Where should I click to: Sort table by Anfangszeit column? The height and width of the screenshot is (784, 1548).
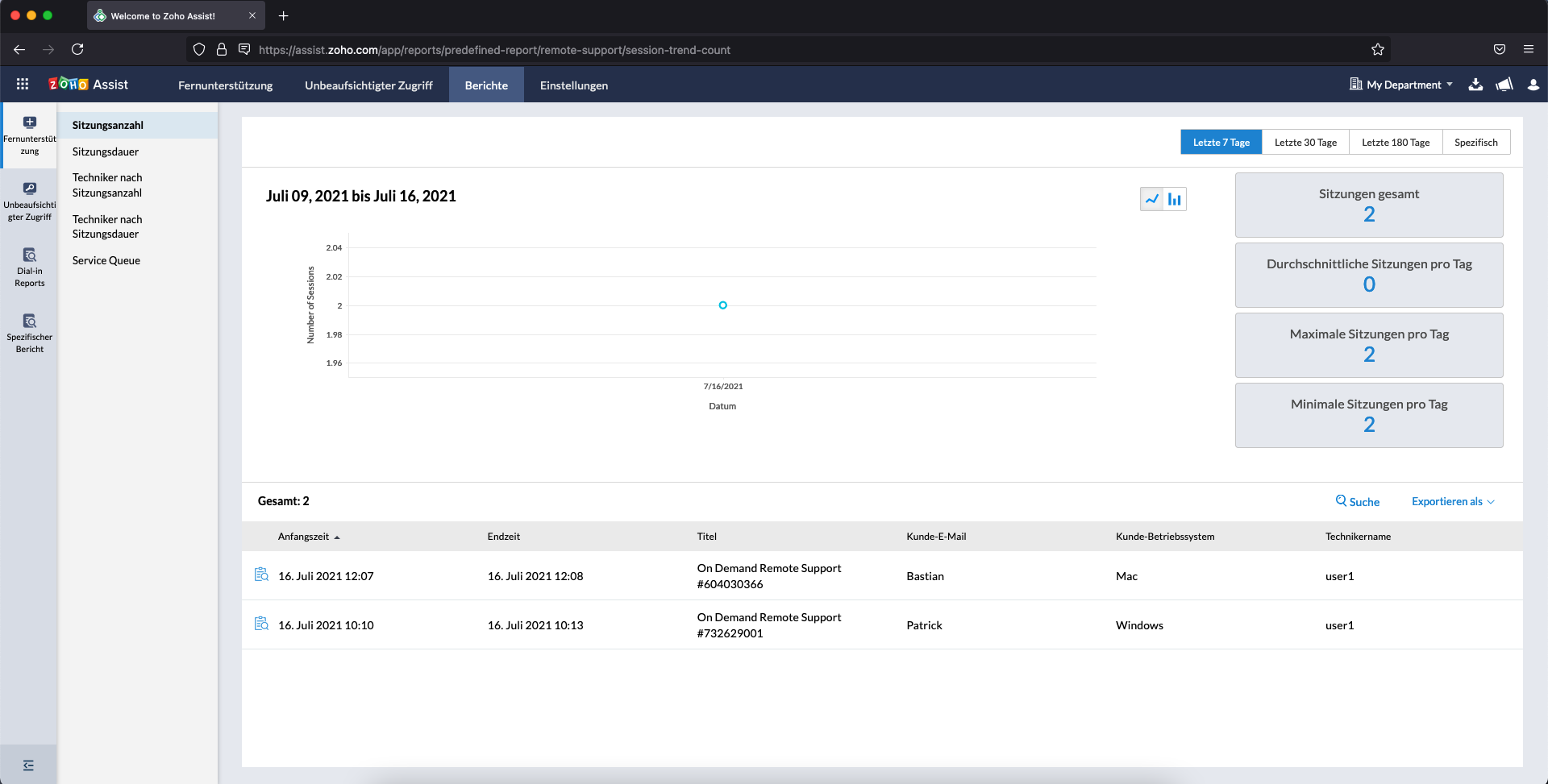(x=304, y=537)
